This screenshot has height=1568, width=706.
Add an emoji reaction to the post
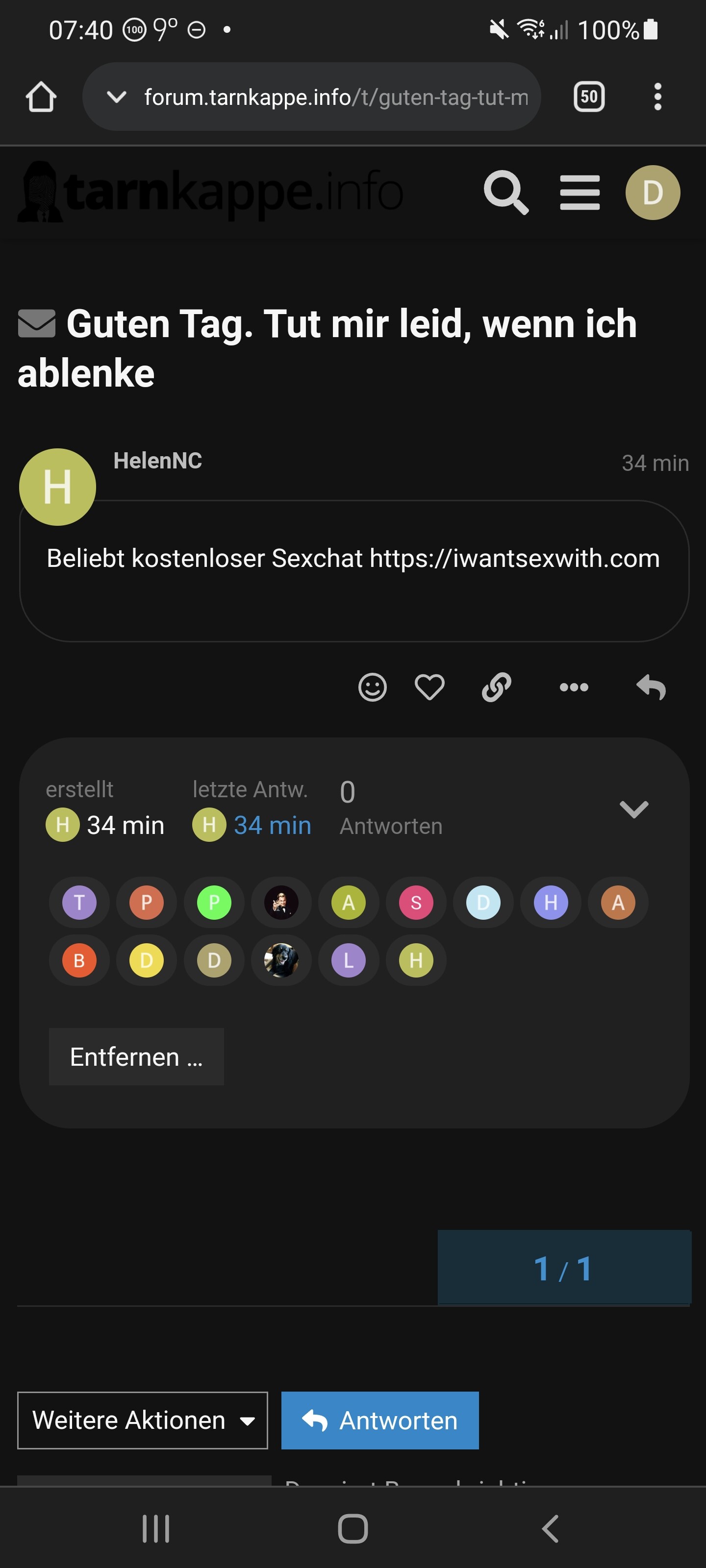click(x=372, y=687)
